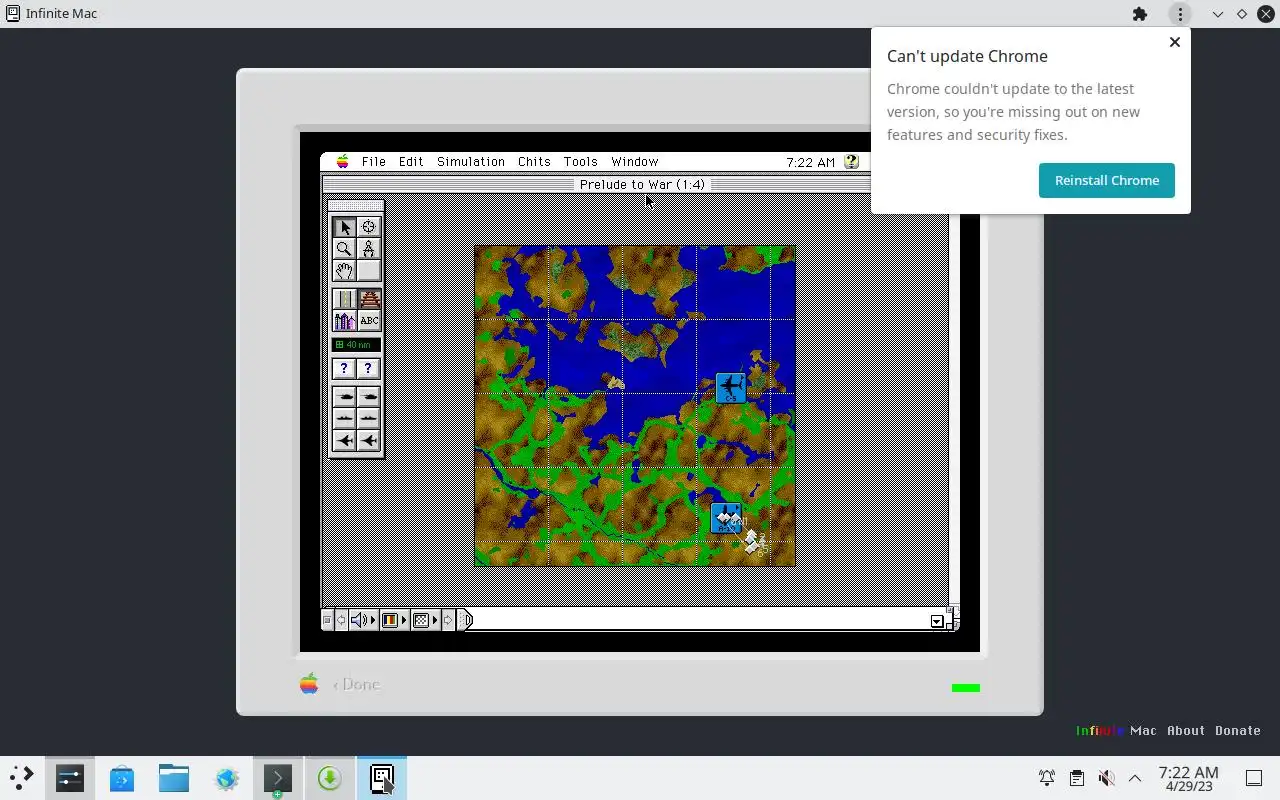Select the left warship unit icon
This screenshot has height=800, width=1280.
click(344, 419)
